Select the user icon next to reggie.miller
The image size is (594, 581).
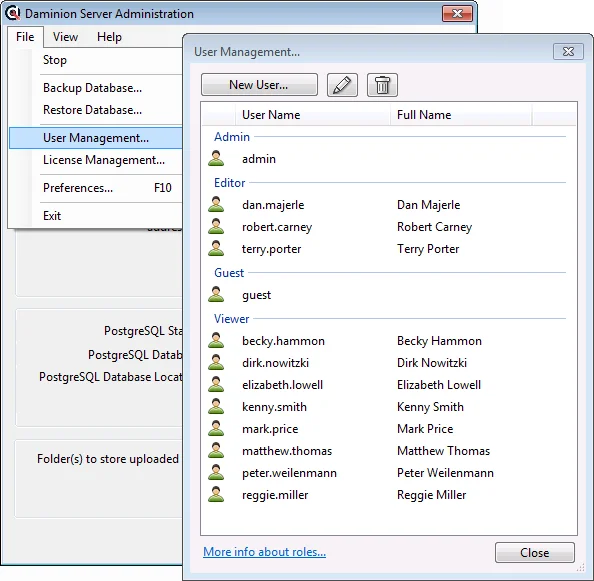tap(216, 494)
